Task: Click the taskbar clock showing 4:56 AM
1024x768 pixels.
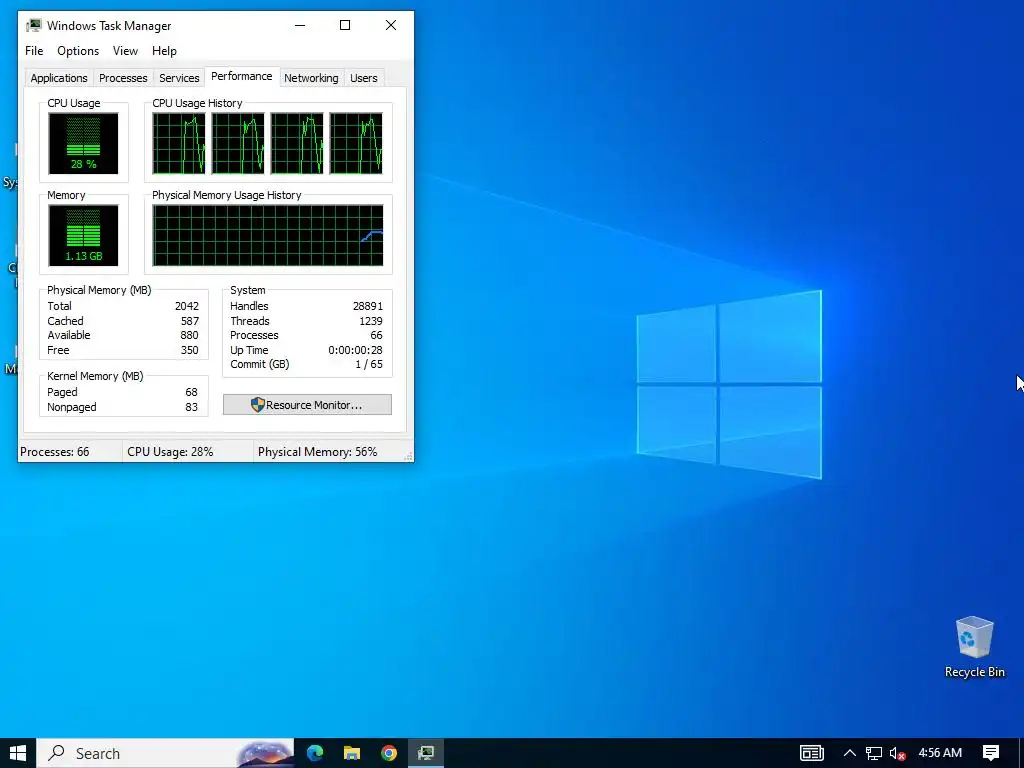Action: [940, 753]
